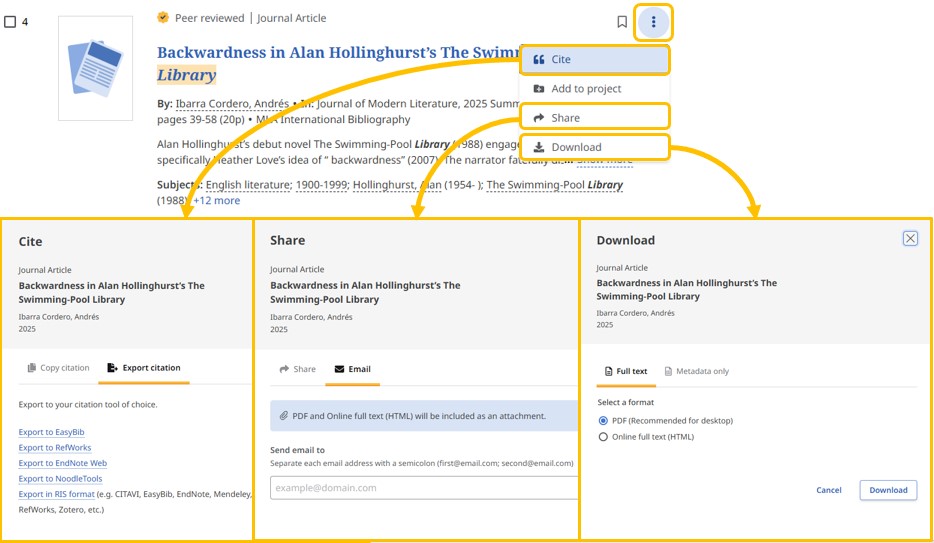934x543 pixels.
Task: Click the journal article document thumbnail
Action: point(95,68)
